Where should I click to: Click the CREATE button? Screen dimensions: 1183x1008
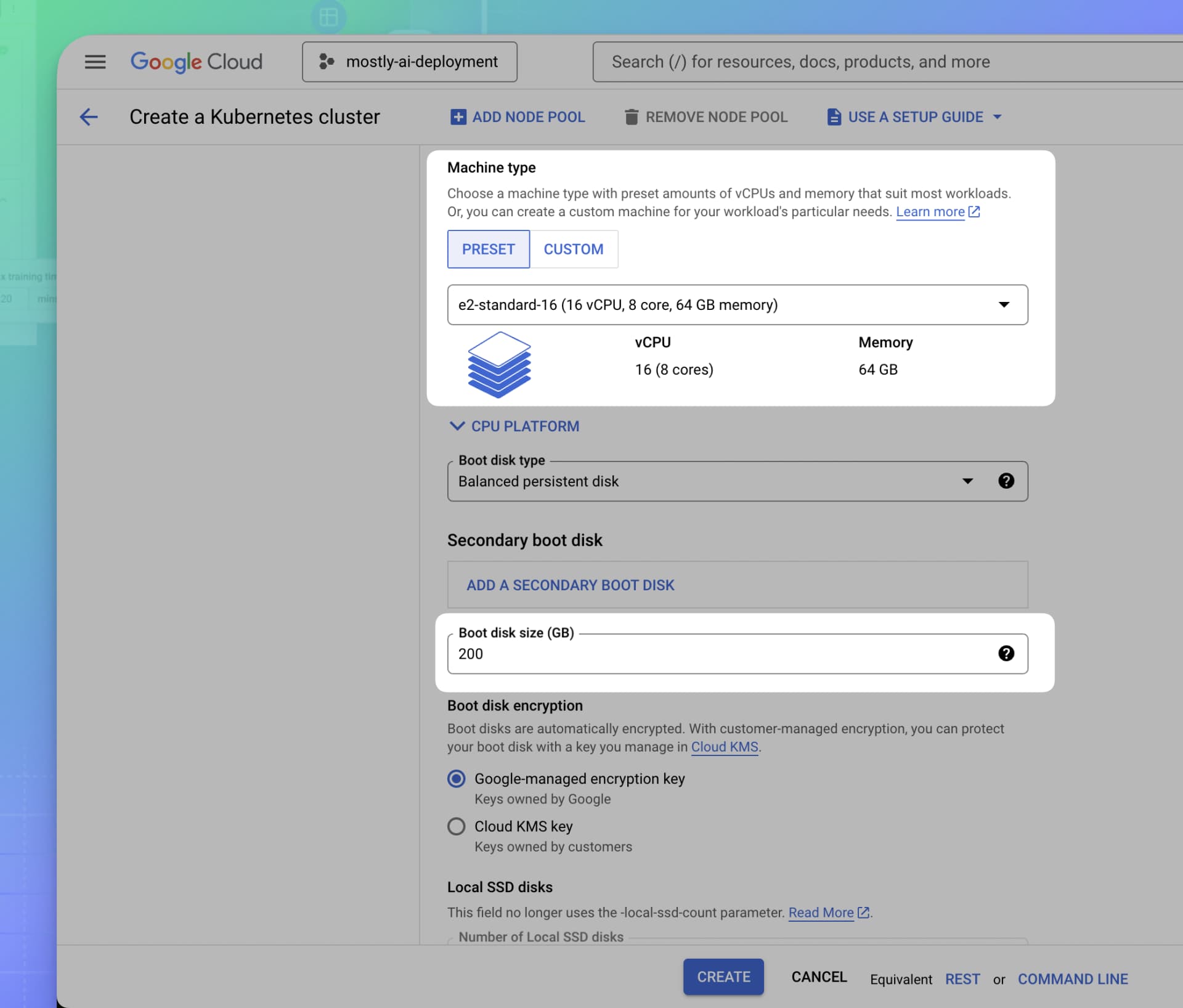pyautogui.click(x=723, y=977)
